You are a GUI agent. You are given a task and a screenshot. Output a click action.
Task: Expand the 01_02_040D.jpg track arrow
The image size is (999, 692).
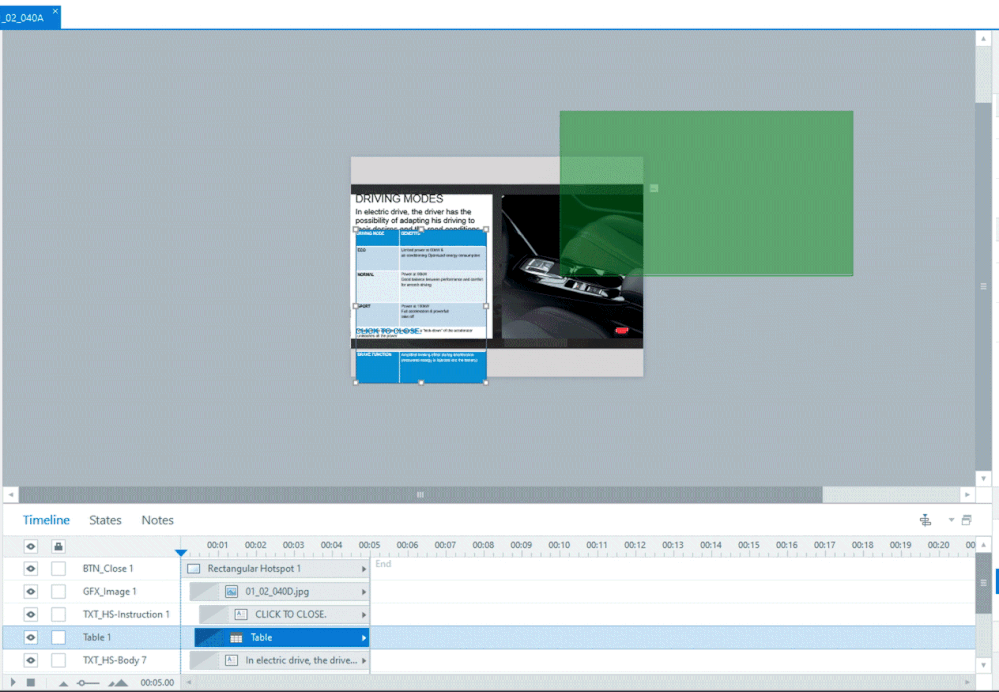pyautogui.click(x=364, y=591)
